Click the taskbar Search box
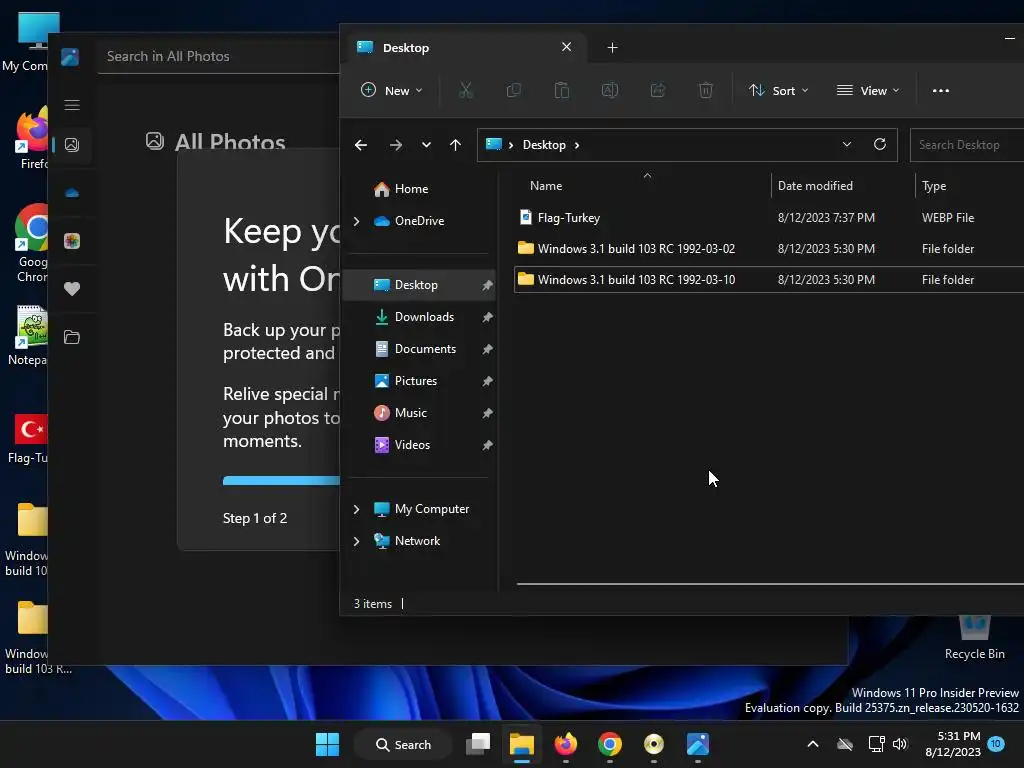The image size is (1024, 768). (403, 744)
